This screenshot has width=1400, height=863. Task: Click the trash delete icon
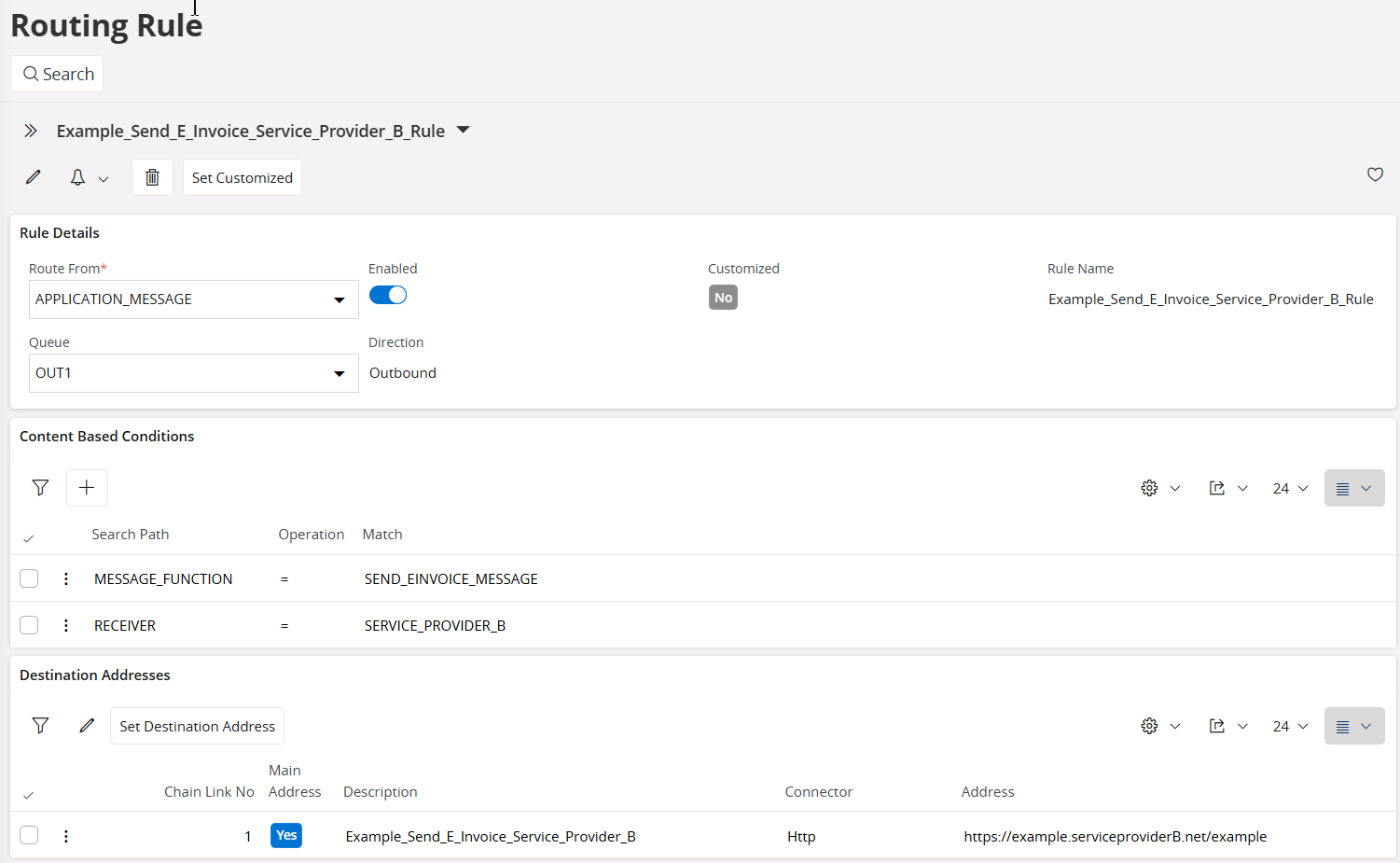(152, 177)
